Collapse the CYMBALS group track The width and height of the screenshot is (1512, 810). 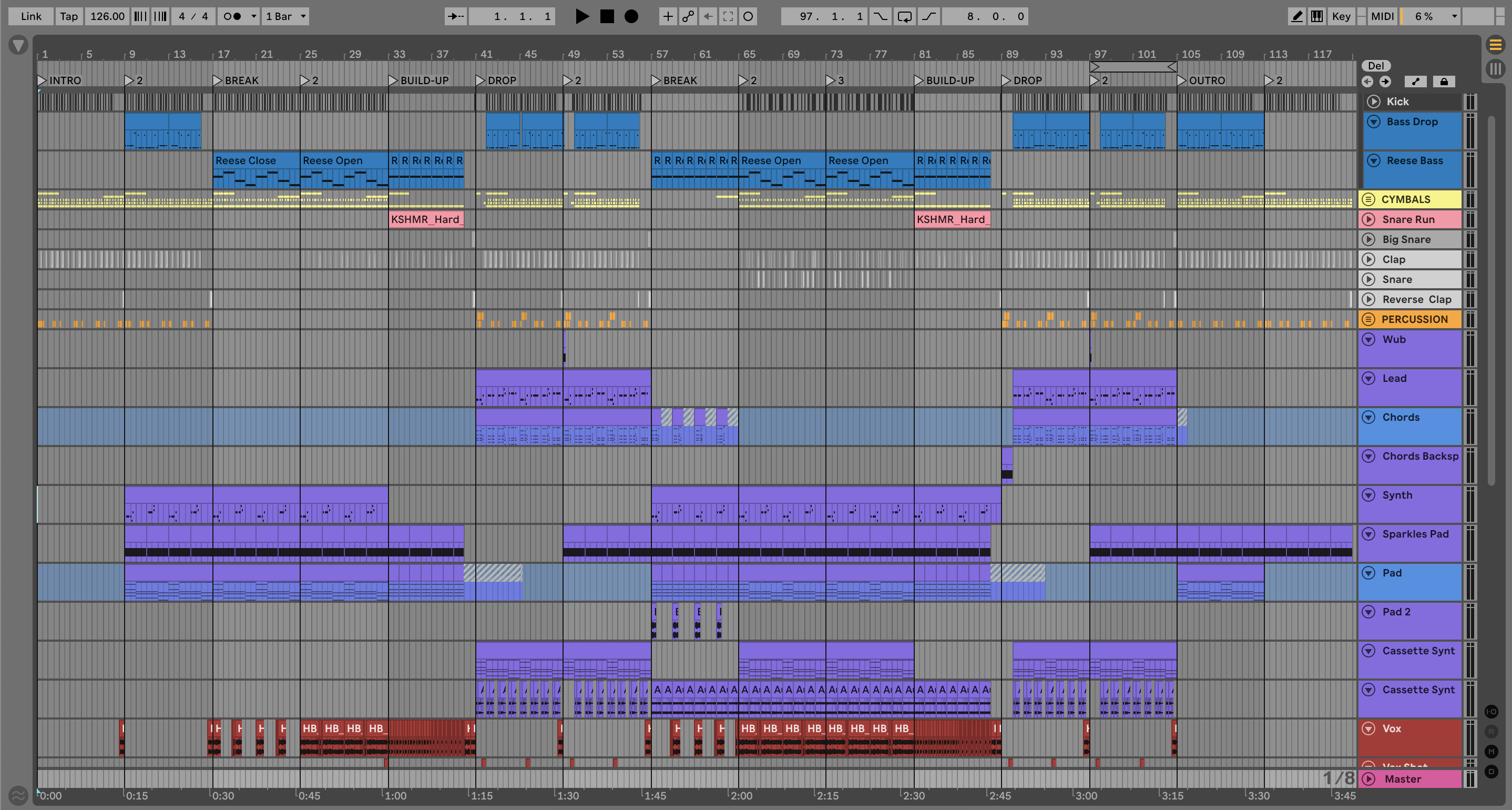[x=1368, y=199]
